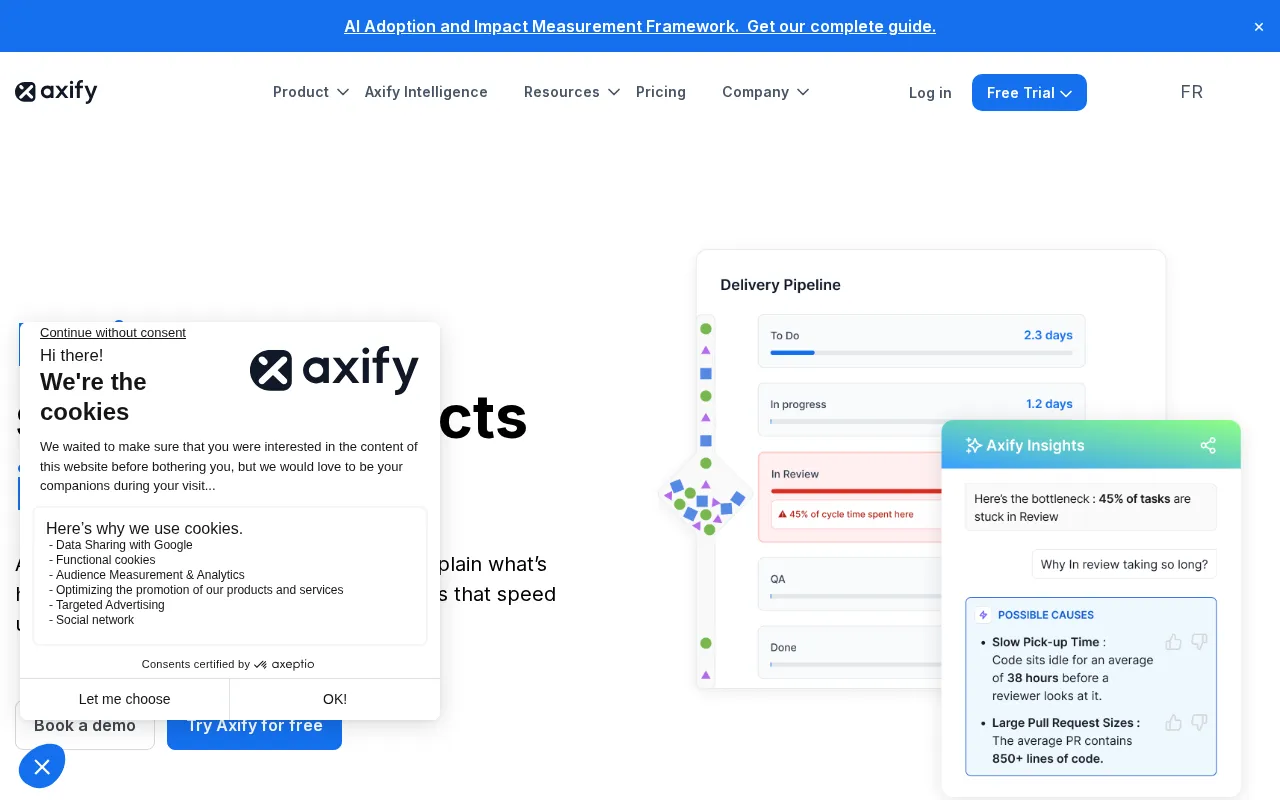Click the Possible Causes sparkle icon
The image size is (1280, 800).
click(983, 615)
